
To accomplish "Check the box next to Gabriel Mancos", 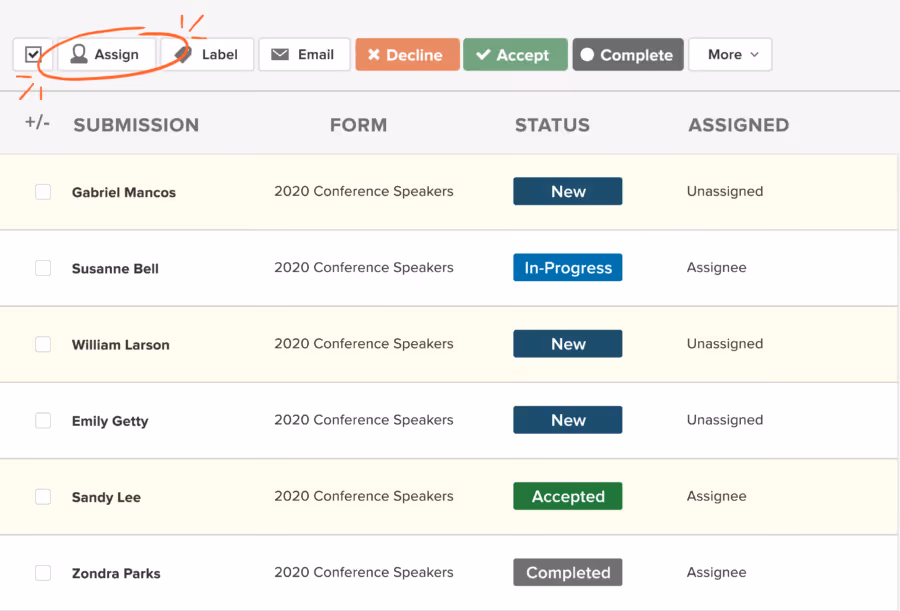I will point(43,191).
